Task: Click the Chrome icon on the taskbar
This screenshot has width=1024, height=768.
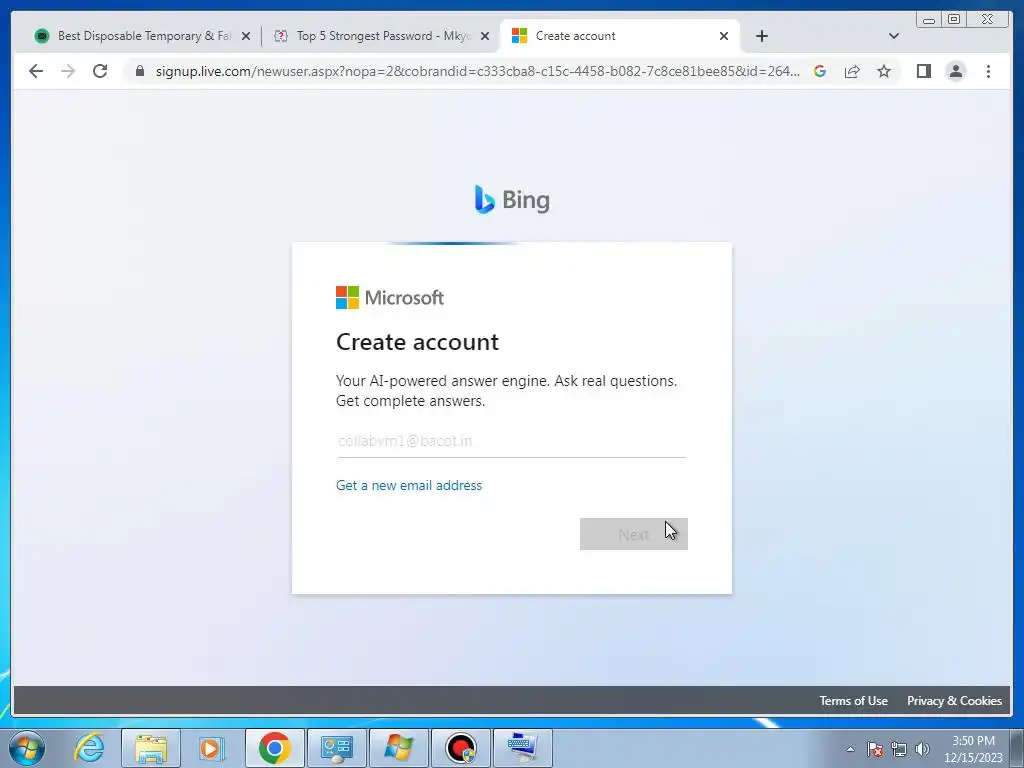Action: 274,748
